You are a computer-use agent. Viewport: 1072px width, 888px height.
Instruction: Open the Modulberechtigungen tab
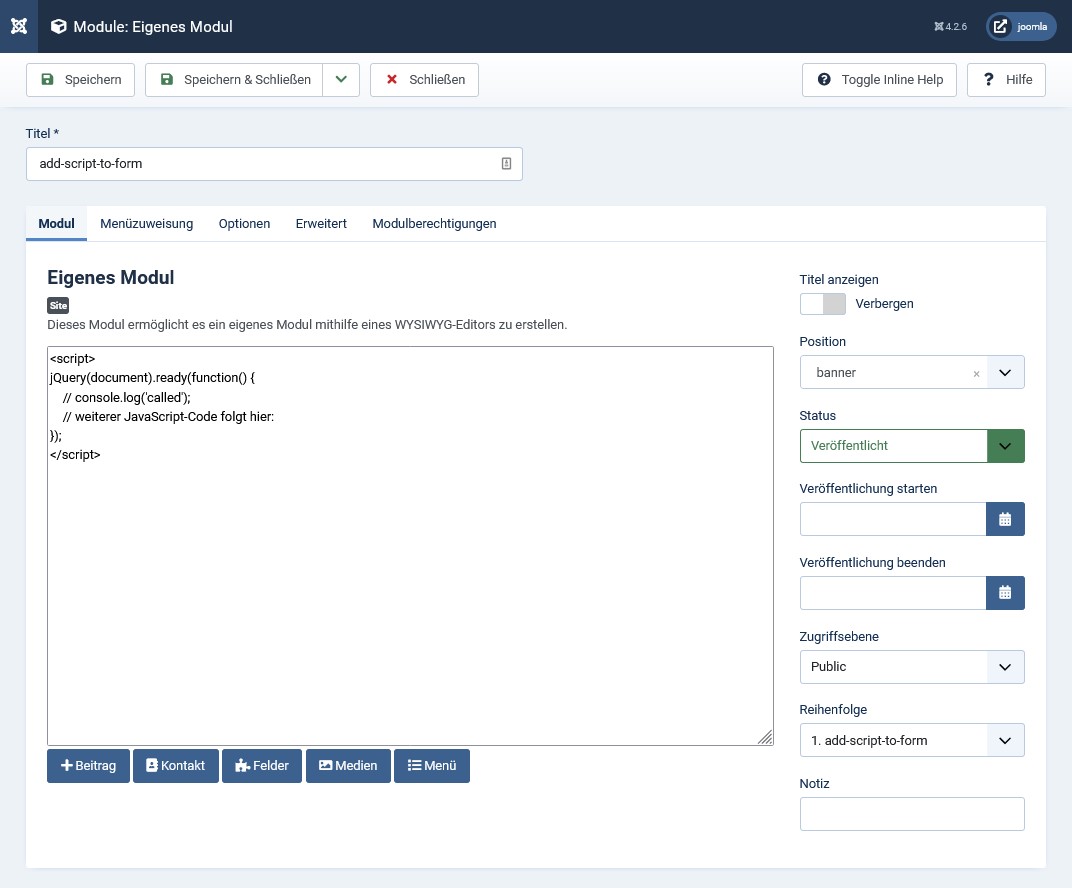(434, 224)
